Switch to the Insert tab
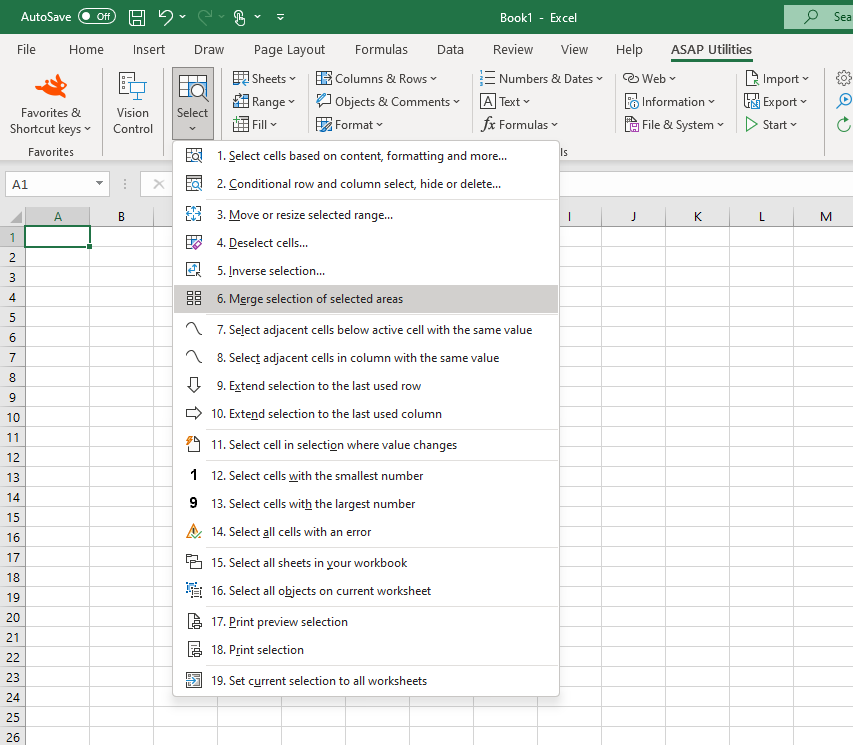This screenshot has width=853, height=745. point(149,50)
